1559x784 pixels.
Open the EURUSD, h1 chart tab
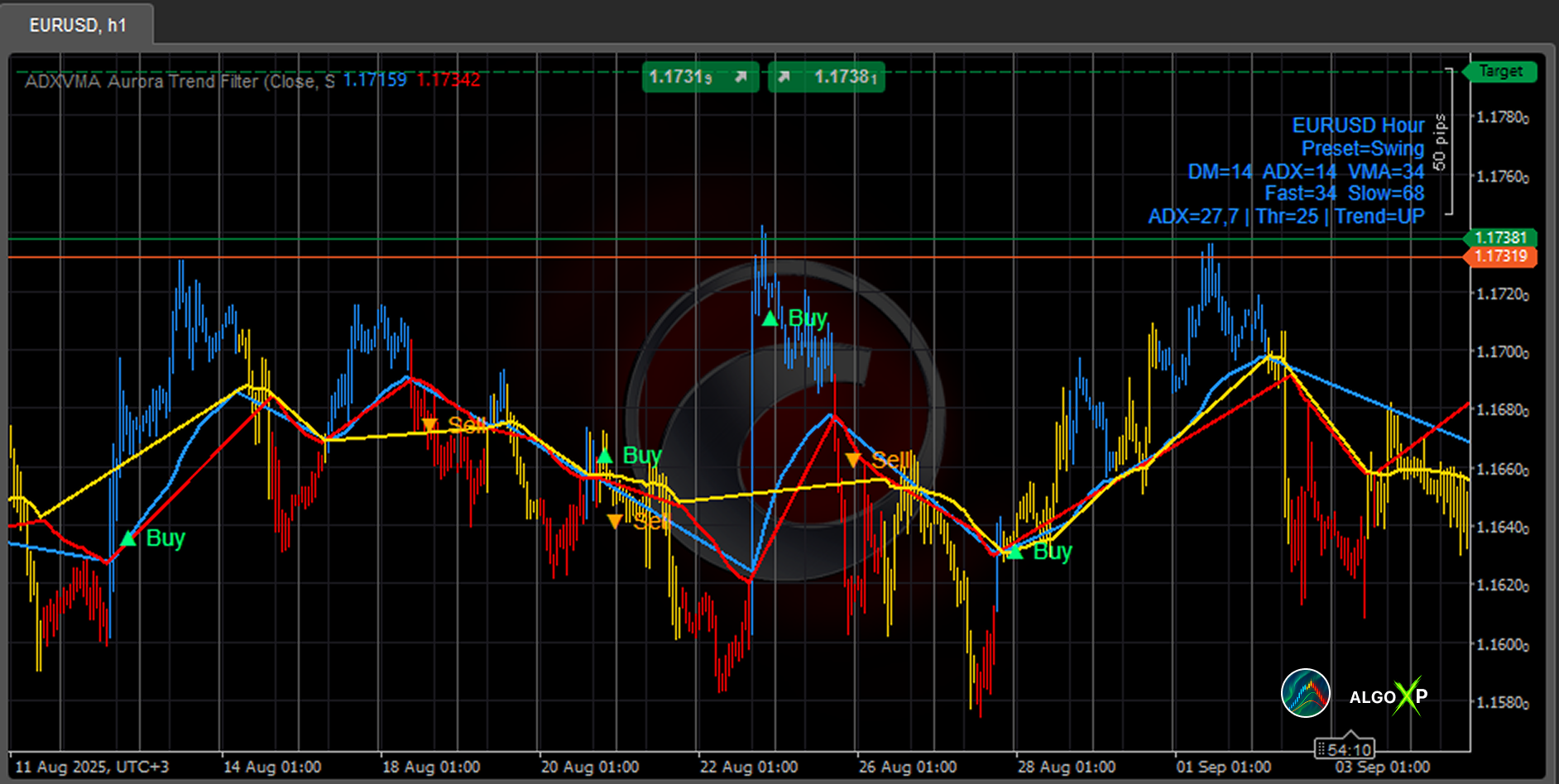click(77, 25)
